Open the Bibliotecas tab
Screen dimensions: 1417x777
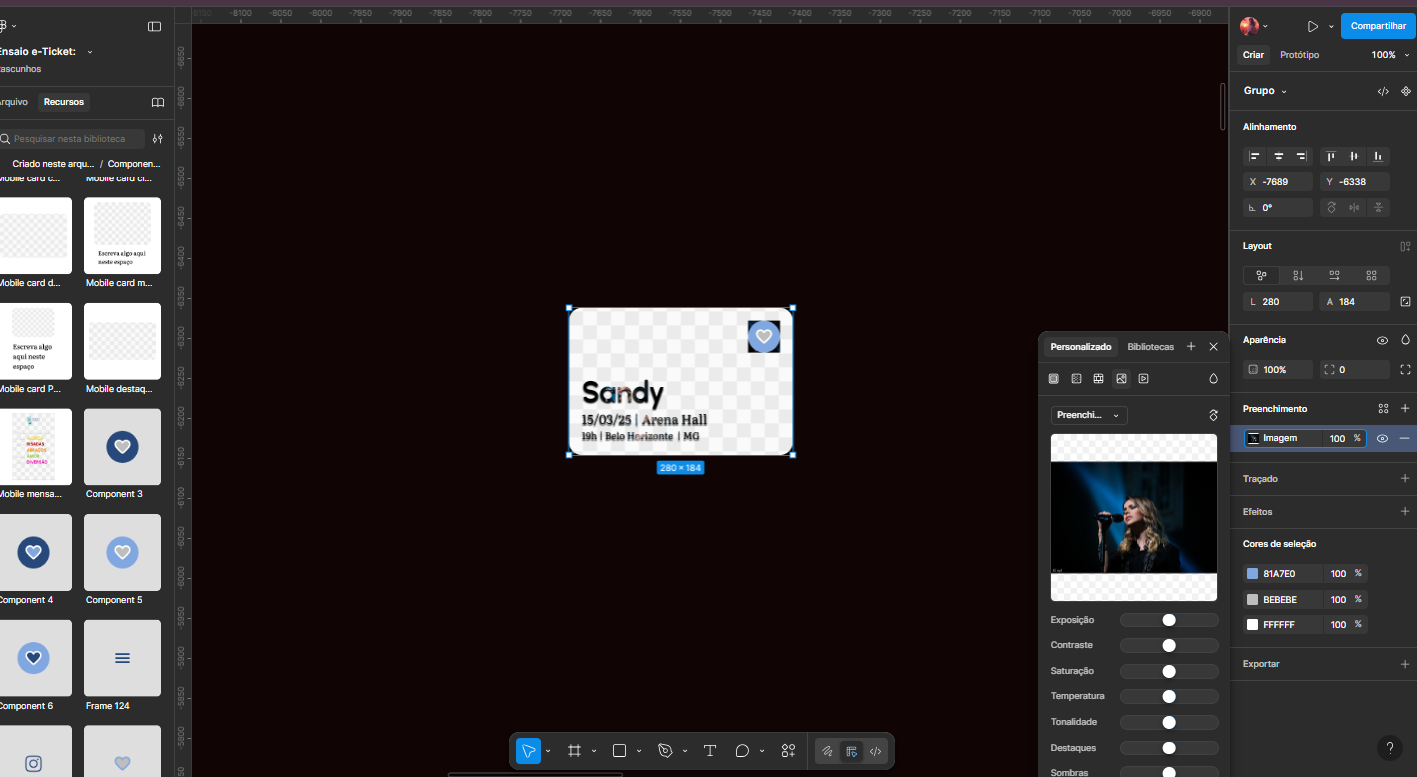point(1151,347)
